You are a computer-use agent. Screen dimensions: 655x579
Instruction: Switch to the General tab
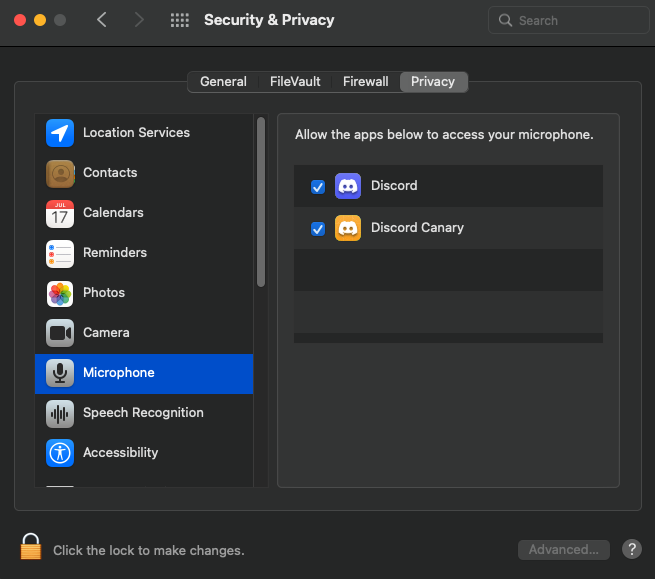[223, 82]
